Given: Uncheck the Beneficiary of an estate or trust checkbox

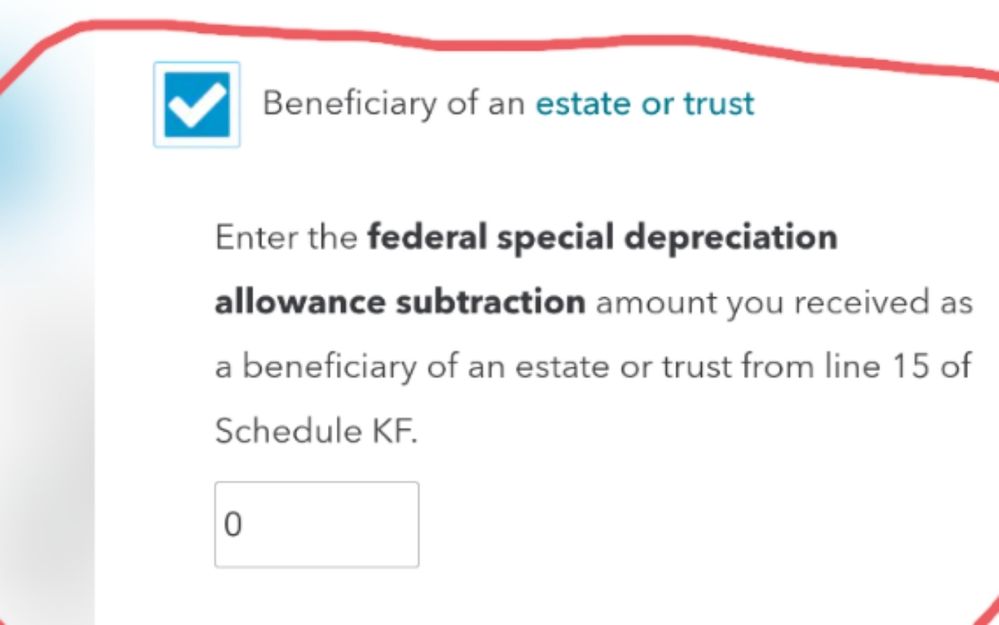Looking at the screenshot, I should tap(196, 105).
